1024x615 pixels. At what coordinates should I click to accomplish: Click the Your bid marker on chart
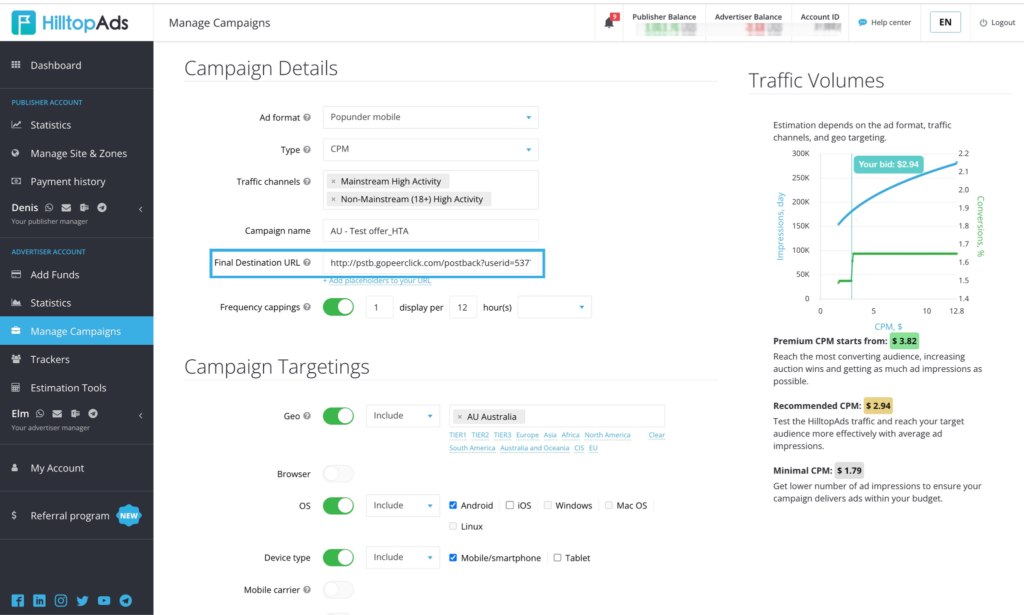[x=888, y=165]
